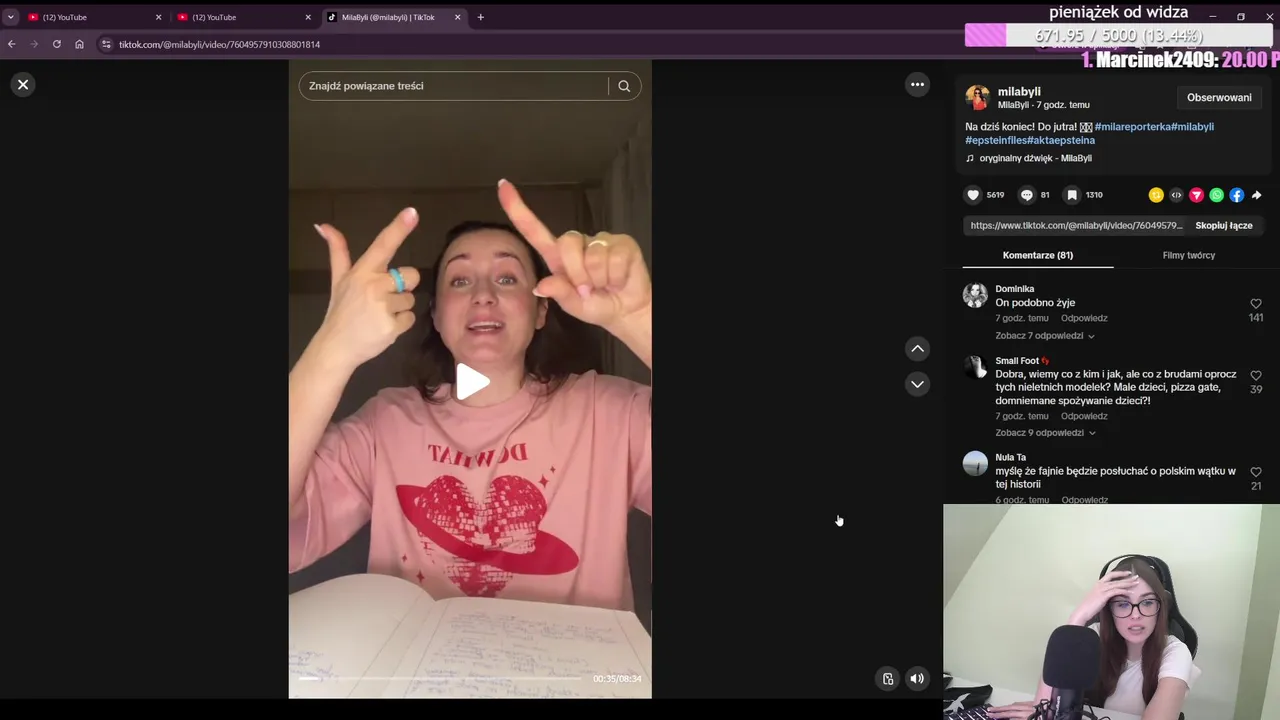Reply to Small Foot's comment via Odpowiedz
Screen dimensions: 1280x720
pyautogui.click(x=1084, y=416)
